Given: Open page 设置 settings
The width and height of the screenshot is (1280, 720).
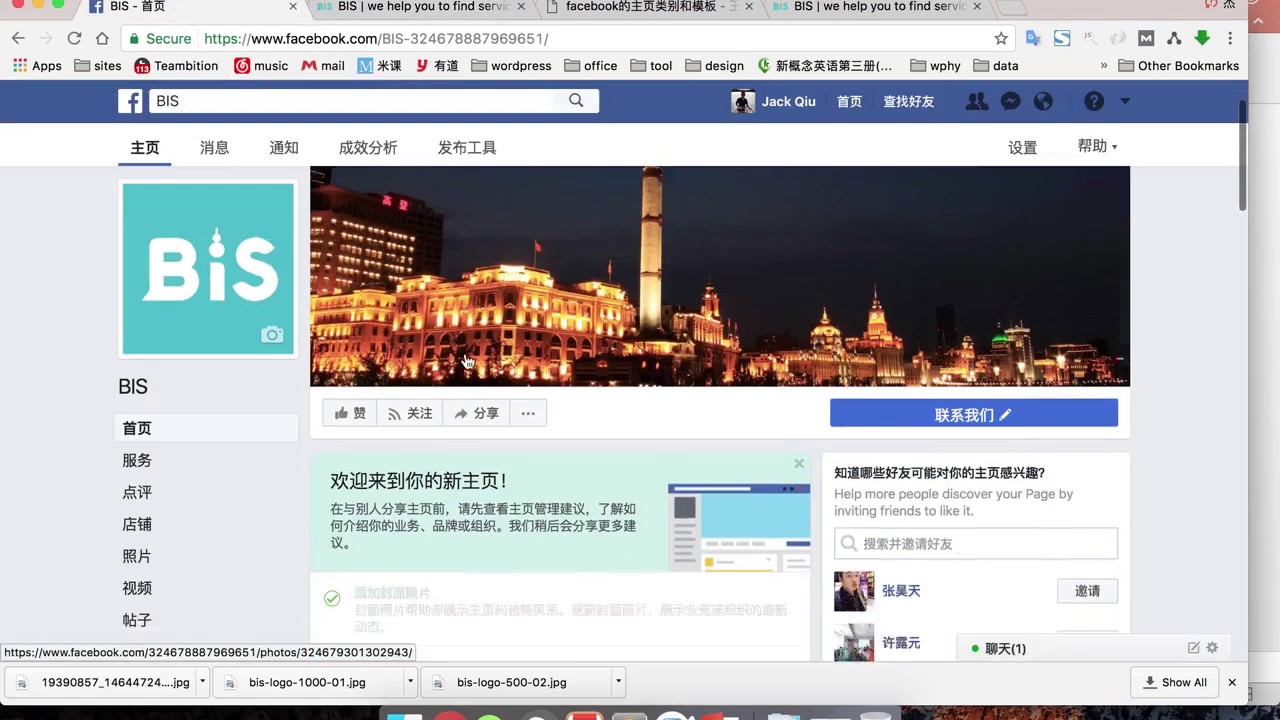Looking at the screenshot, I should click(x=1022, y=147).
